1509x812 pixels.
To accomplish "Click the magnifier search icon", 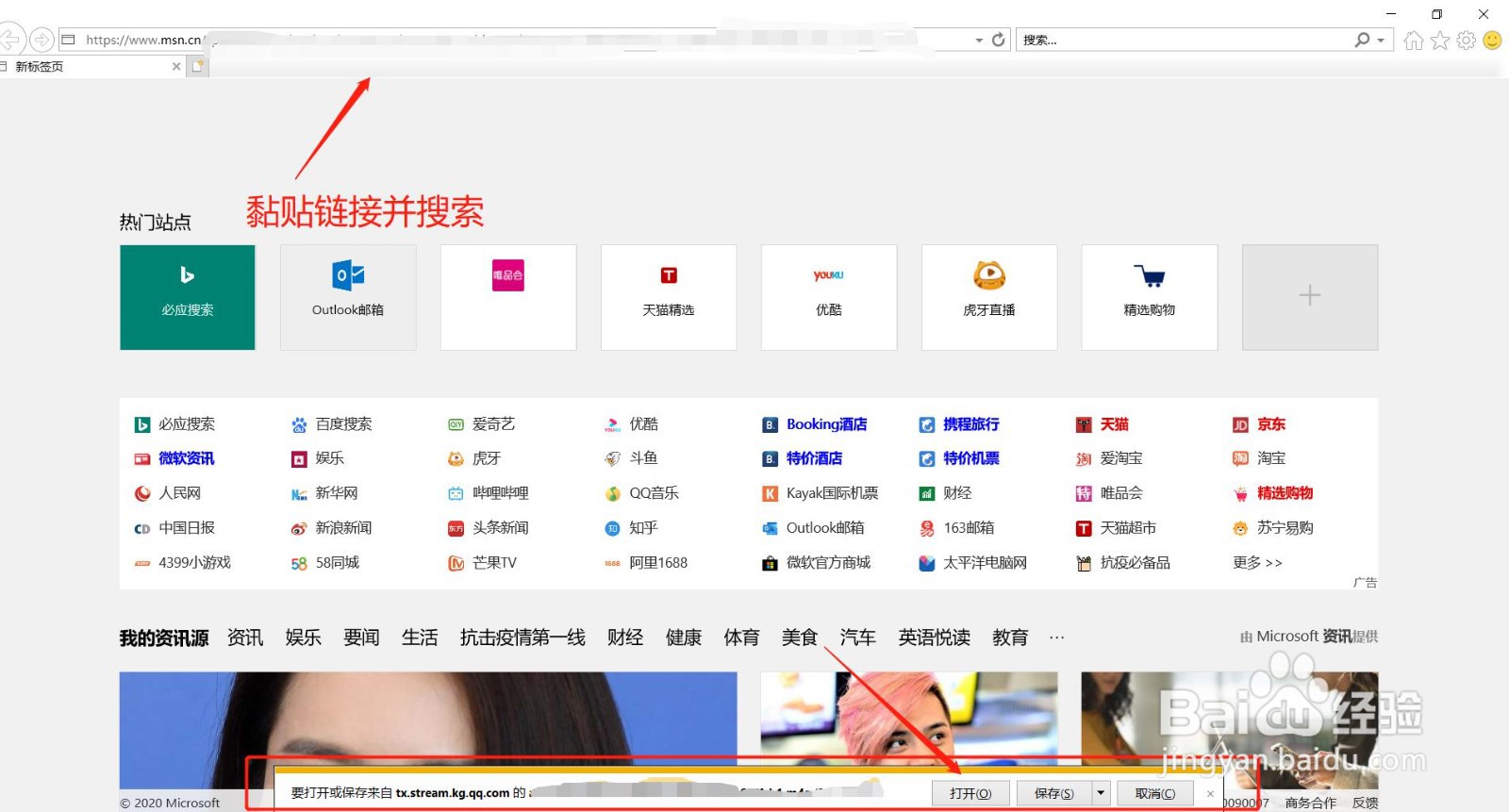I will pos(1362,40).
